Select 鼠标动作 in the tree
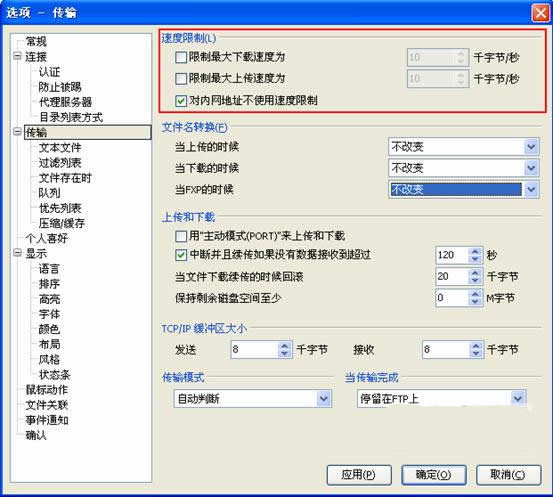Viewport: 553px width, 497px height. (47, 390)
